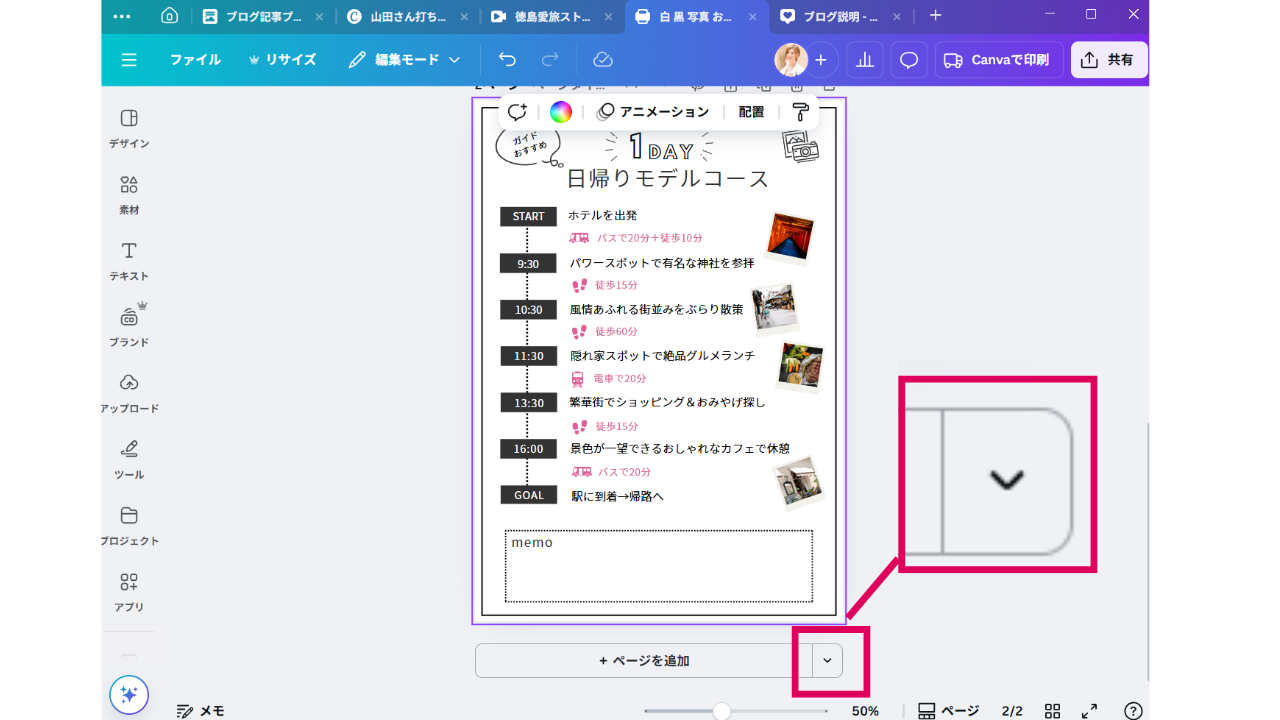Click the 共有 share button
Viewport: 1280px width, 720px height.
coord(1109,60)
